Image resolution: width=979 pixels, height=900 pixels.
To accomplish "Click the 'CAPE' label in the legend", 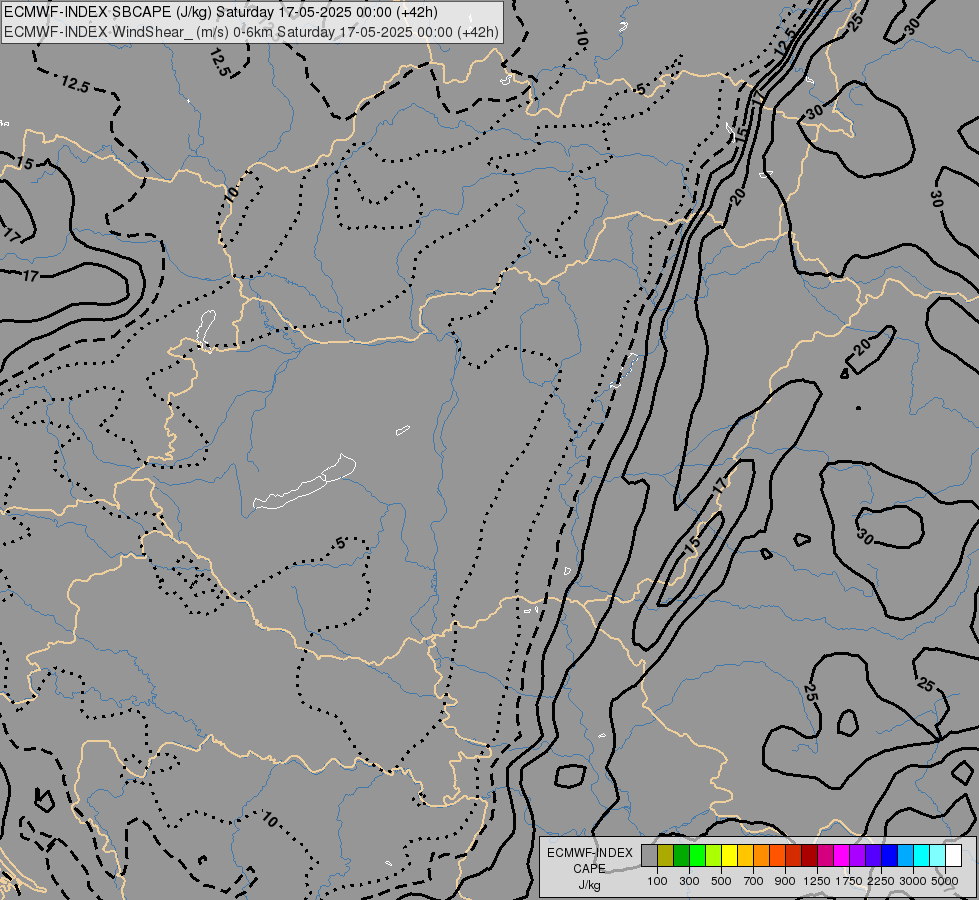I will 589,868.
